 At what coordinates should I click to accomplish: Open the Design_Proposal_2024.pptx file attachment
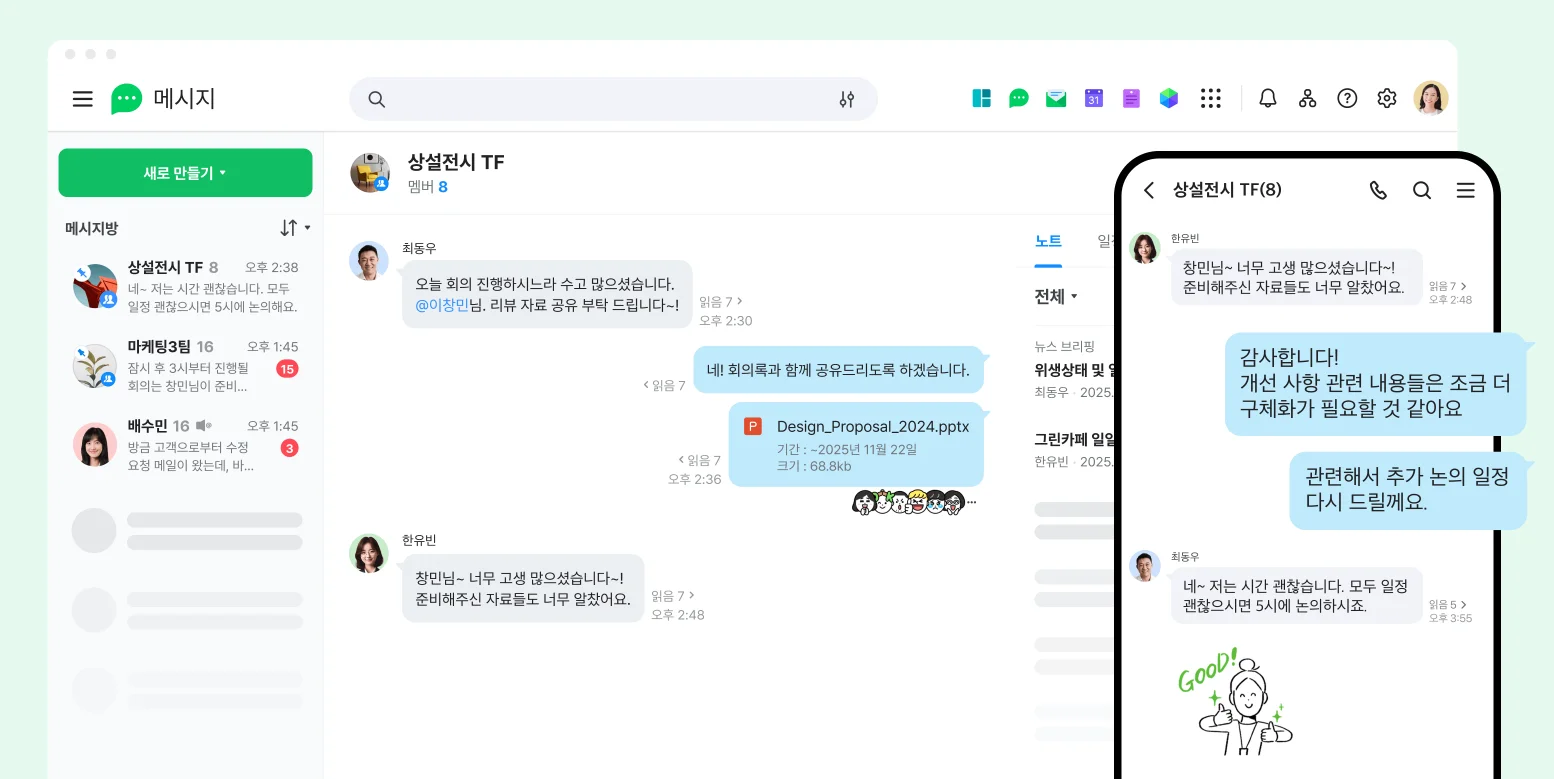(856, 445)
